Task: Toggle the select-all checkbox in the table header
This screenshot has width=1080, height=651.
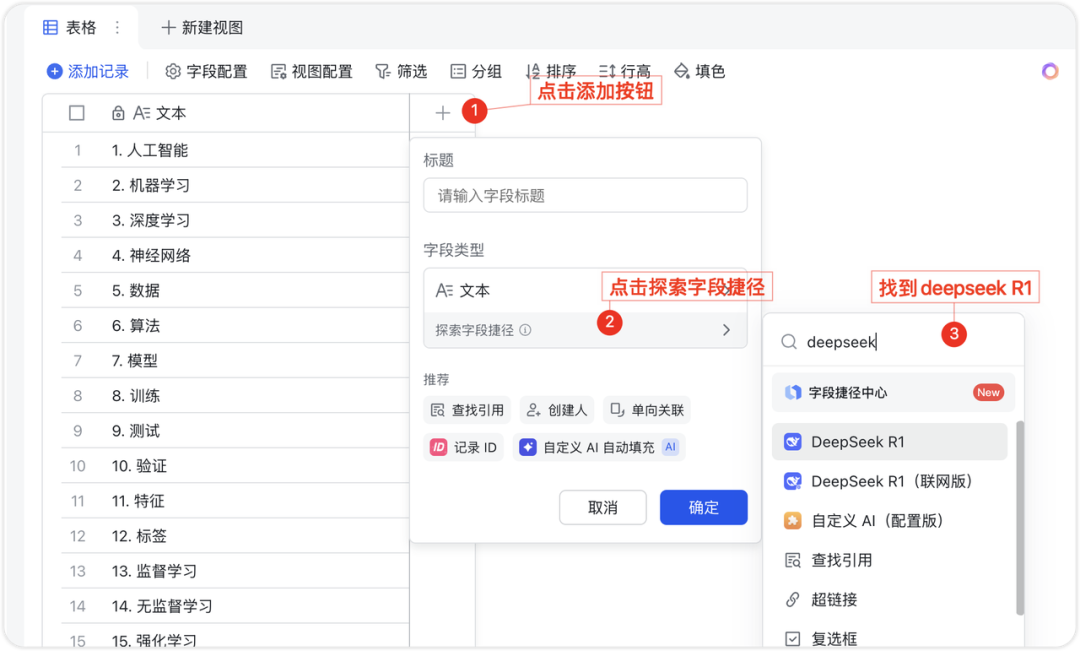Action: [x=77, y=113]
